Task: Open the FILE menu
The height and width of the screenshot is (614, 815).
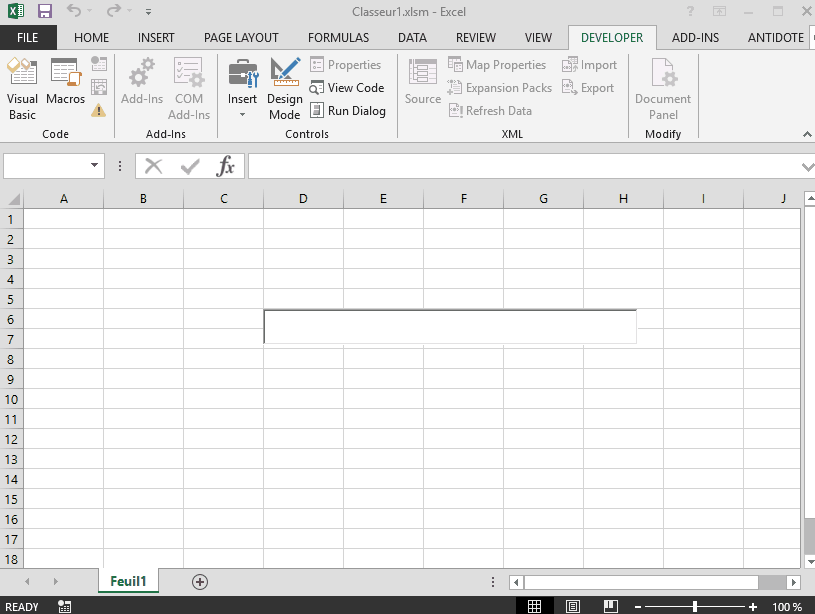Action: coord(28,37)
